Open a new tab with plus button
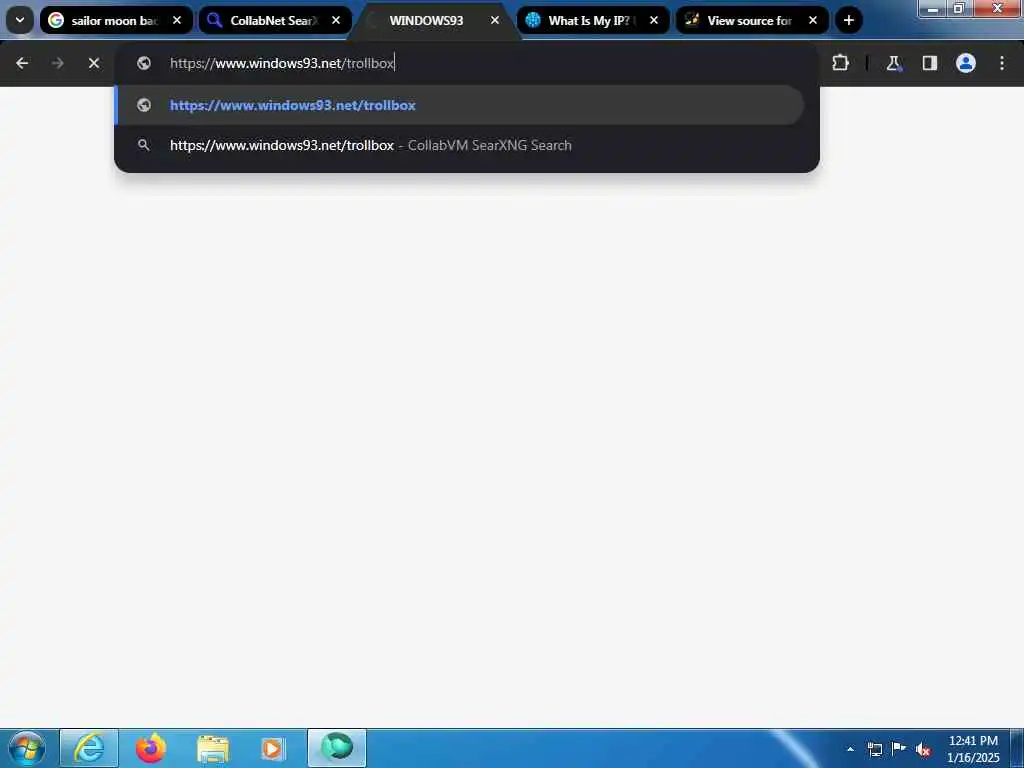The height and width of the screenshot is (768, 1024). pos(848,20)
